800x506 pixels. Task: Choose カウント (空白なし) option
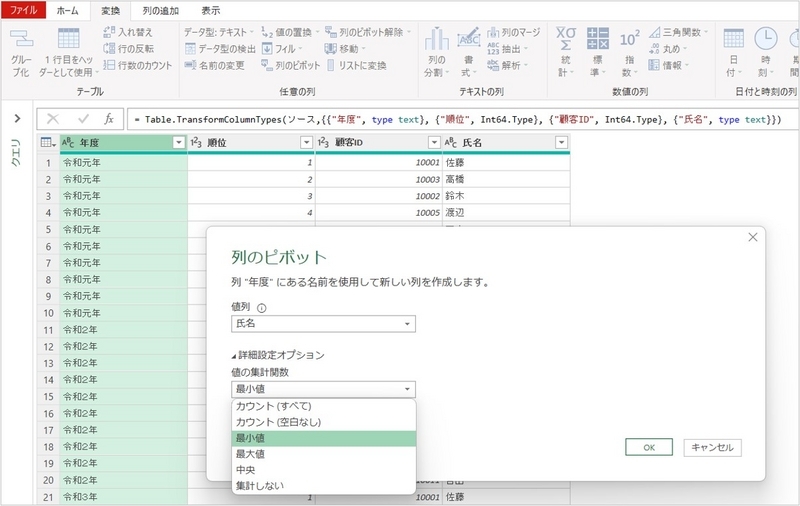click(x=324, y=422)
